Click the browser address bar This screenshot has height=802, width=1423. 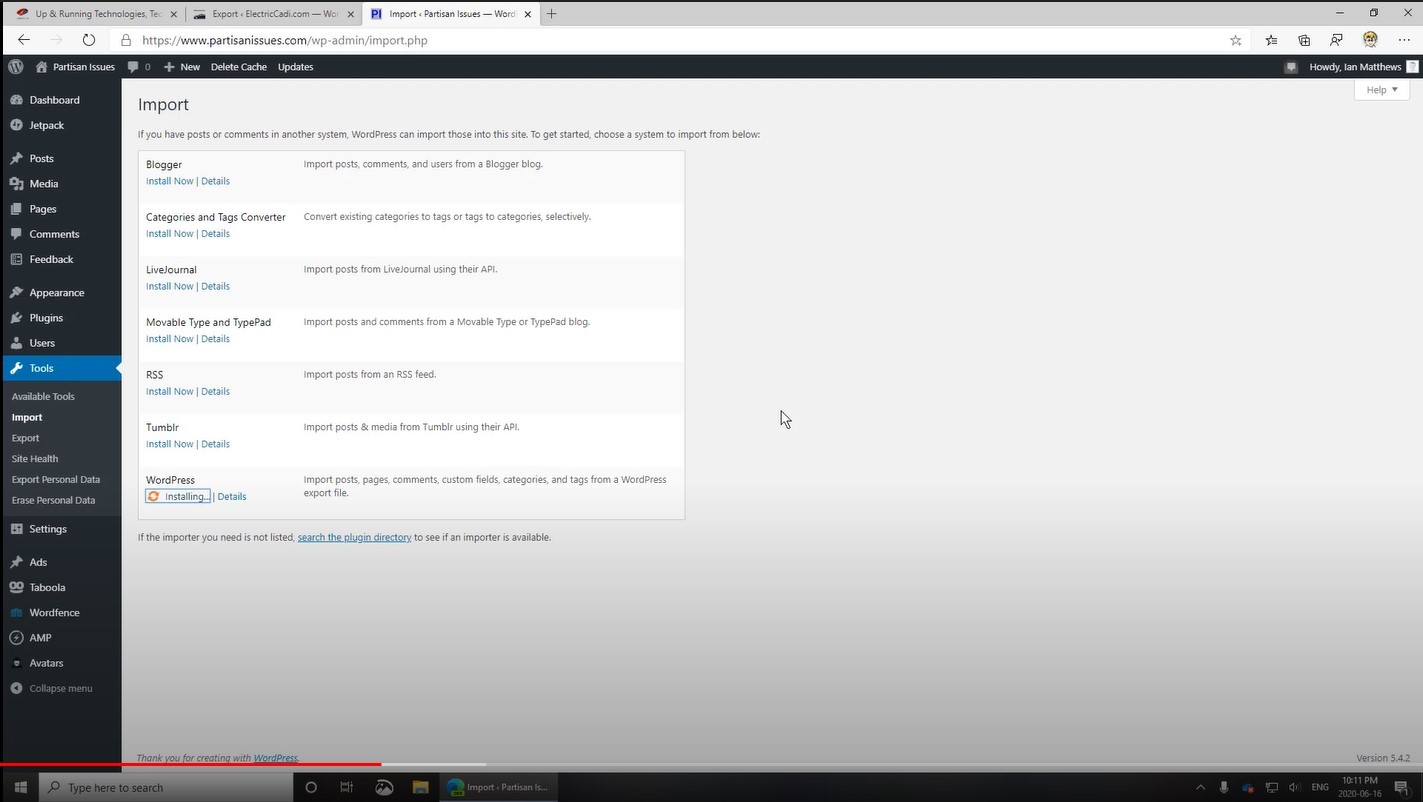[x=600, y=40]
